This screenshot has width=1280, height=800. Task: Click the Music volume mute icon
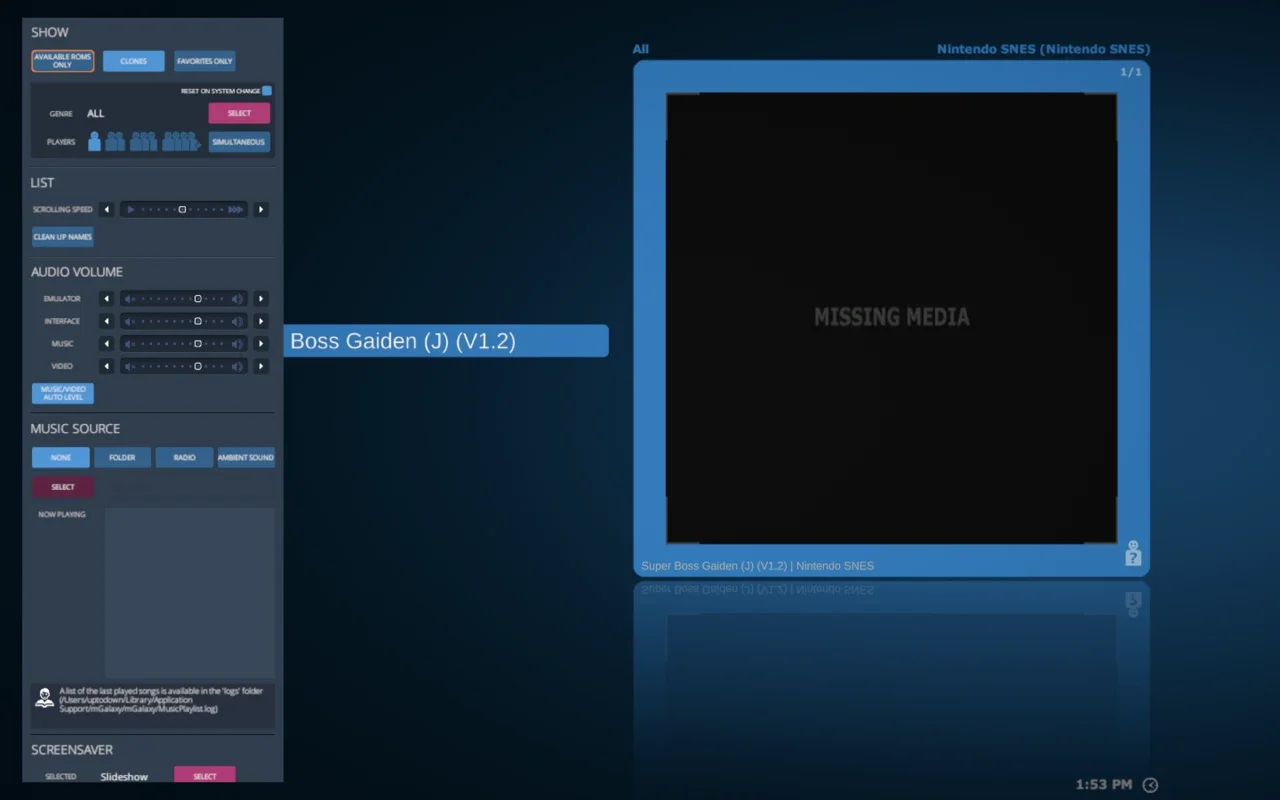coord(130,344)
